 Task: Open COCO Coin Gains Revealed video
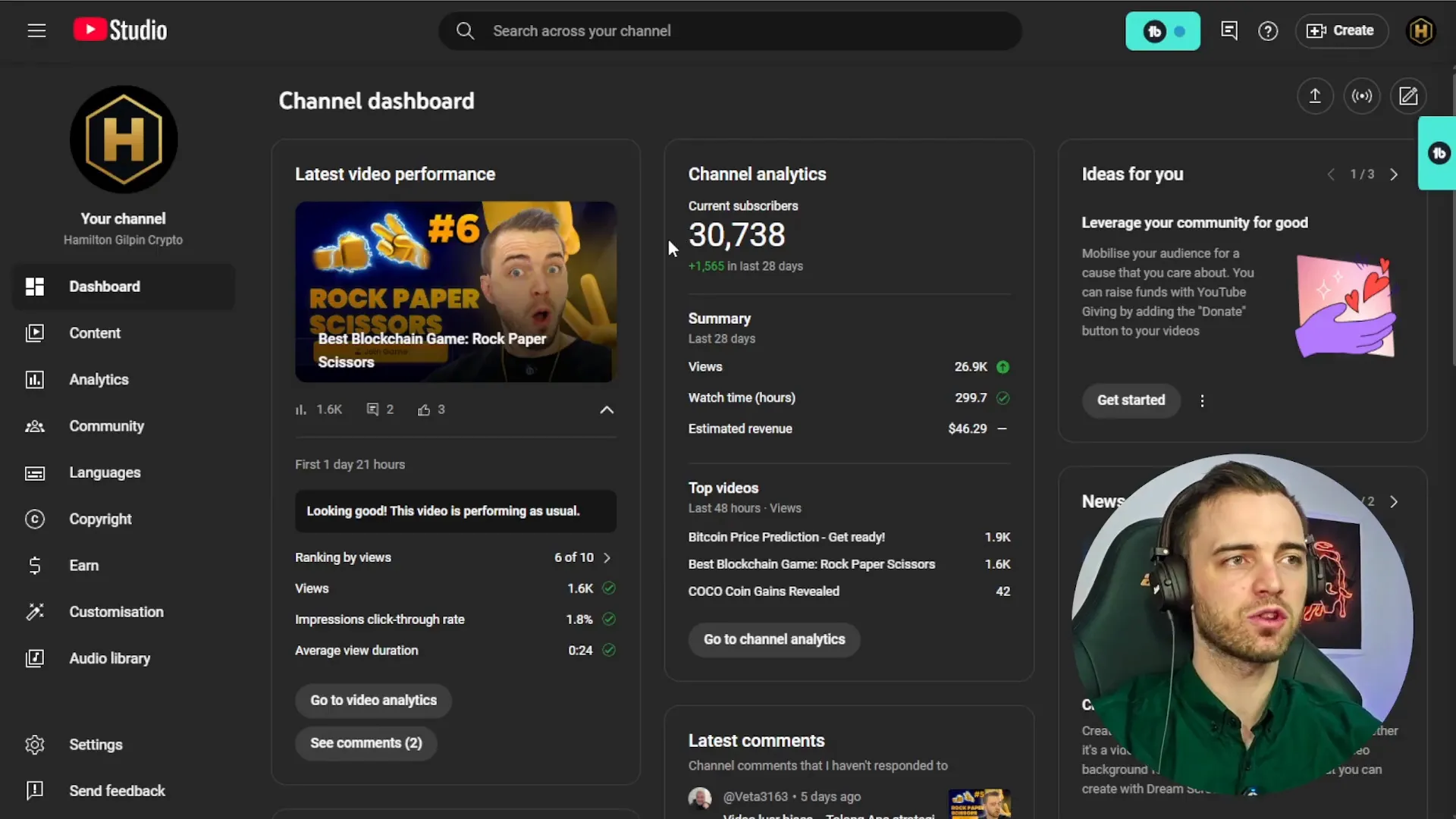point(764,591)
